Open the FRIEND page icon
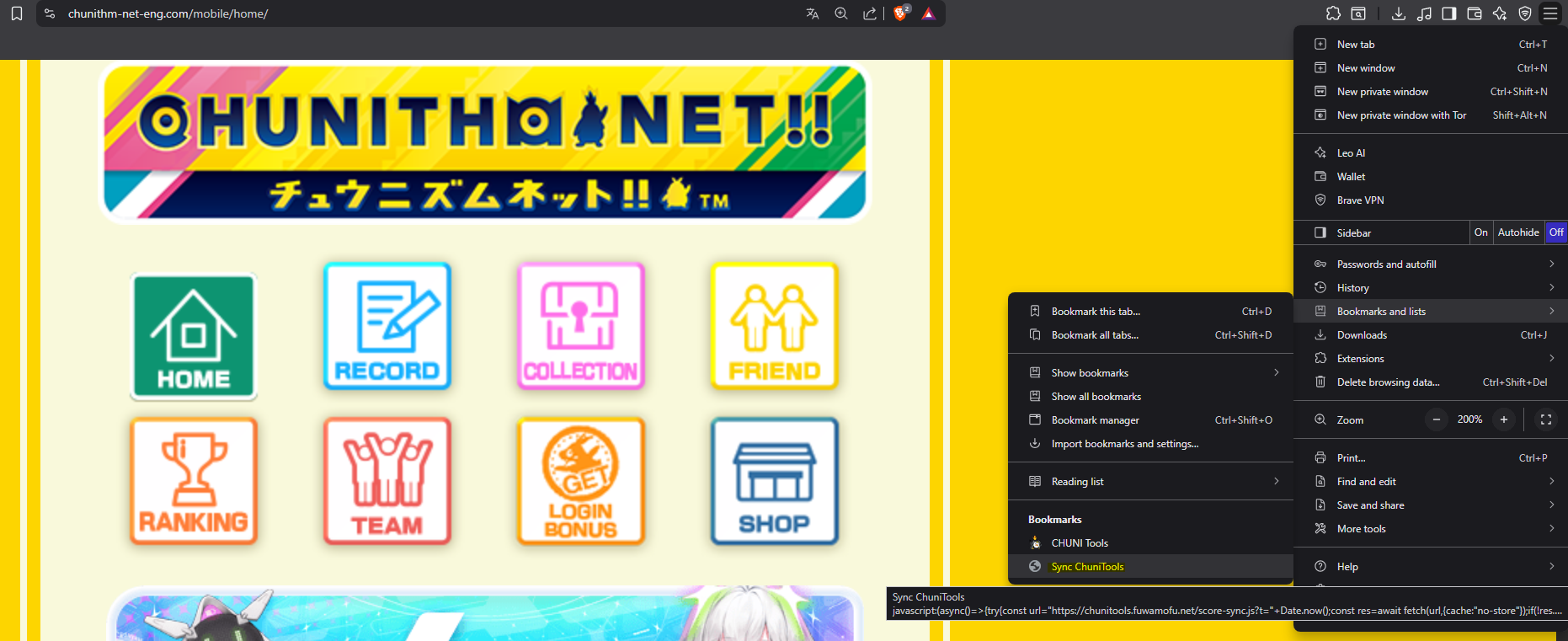Image resolution: width=1568 pixels, height=641 pixels. point(774,326)
